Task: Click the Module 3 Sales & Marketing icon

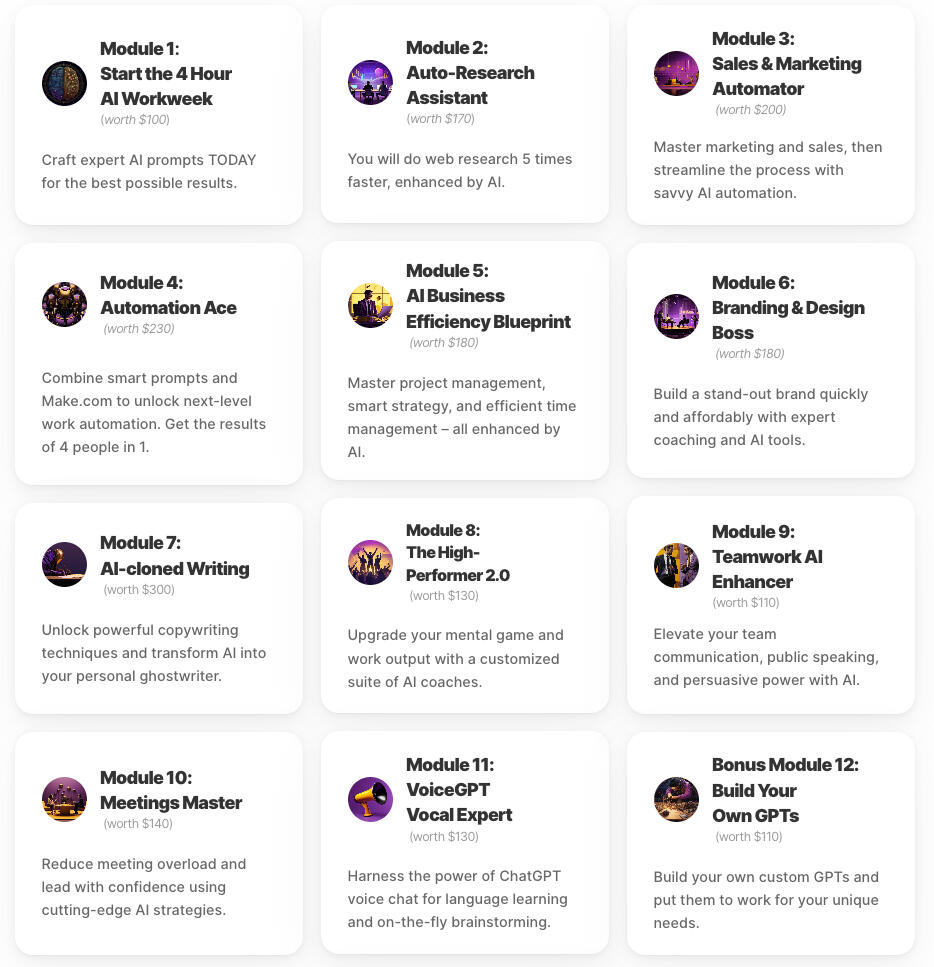Action: tap(676, 73)
